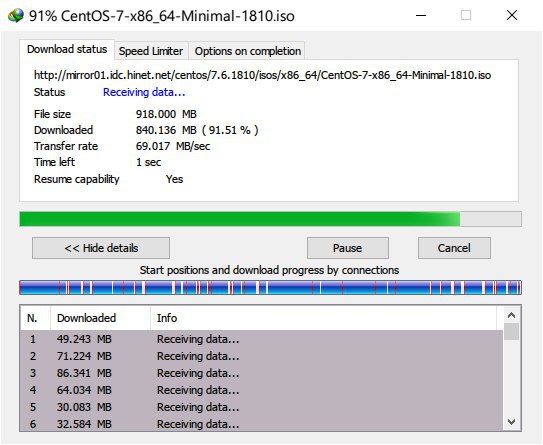Click the connection list scrollbar thumb
Screen dimensions: 543x445
(x=511, y=332)
